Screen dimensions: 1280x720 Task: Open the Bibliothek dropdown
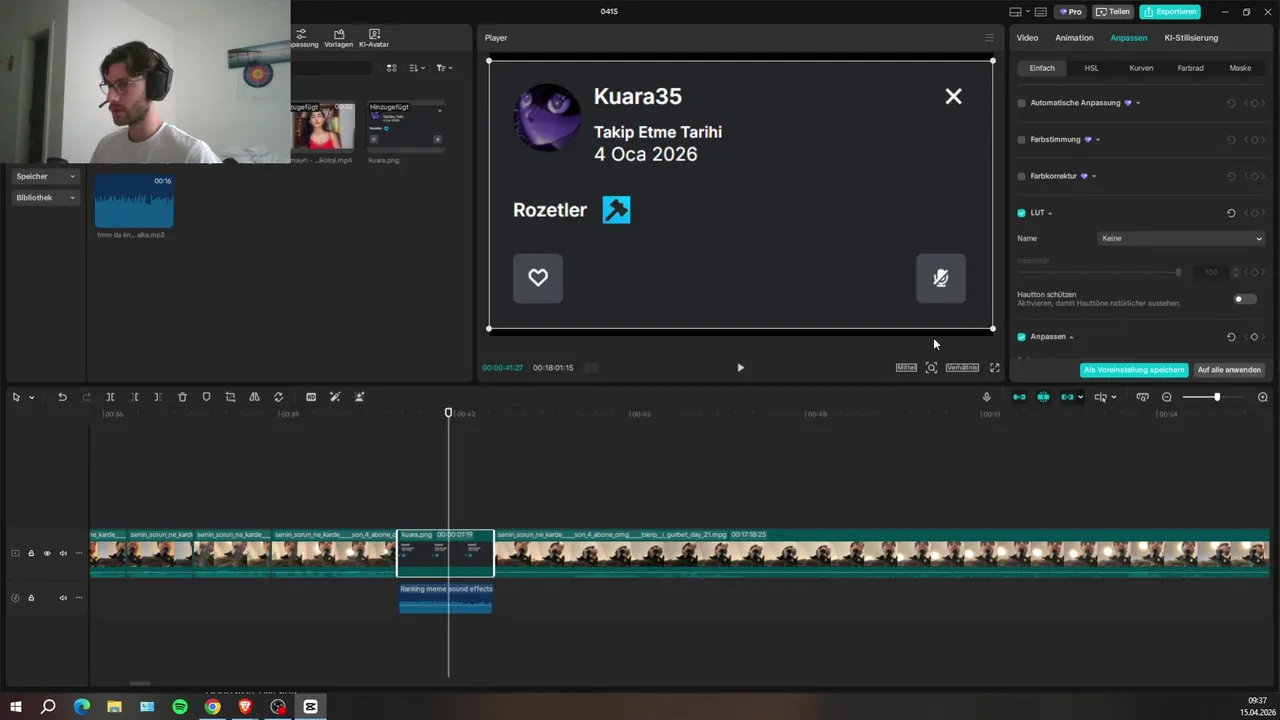coord(45,198)
